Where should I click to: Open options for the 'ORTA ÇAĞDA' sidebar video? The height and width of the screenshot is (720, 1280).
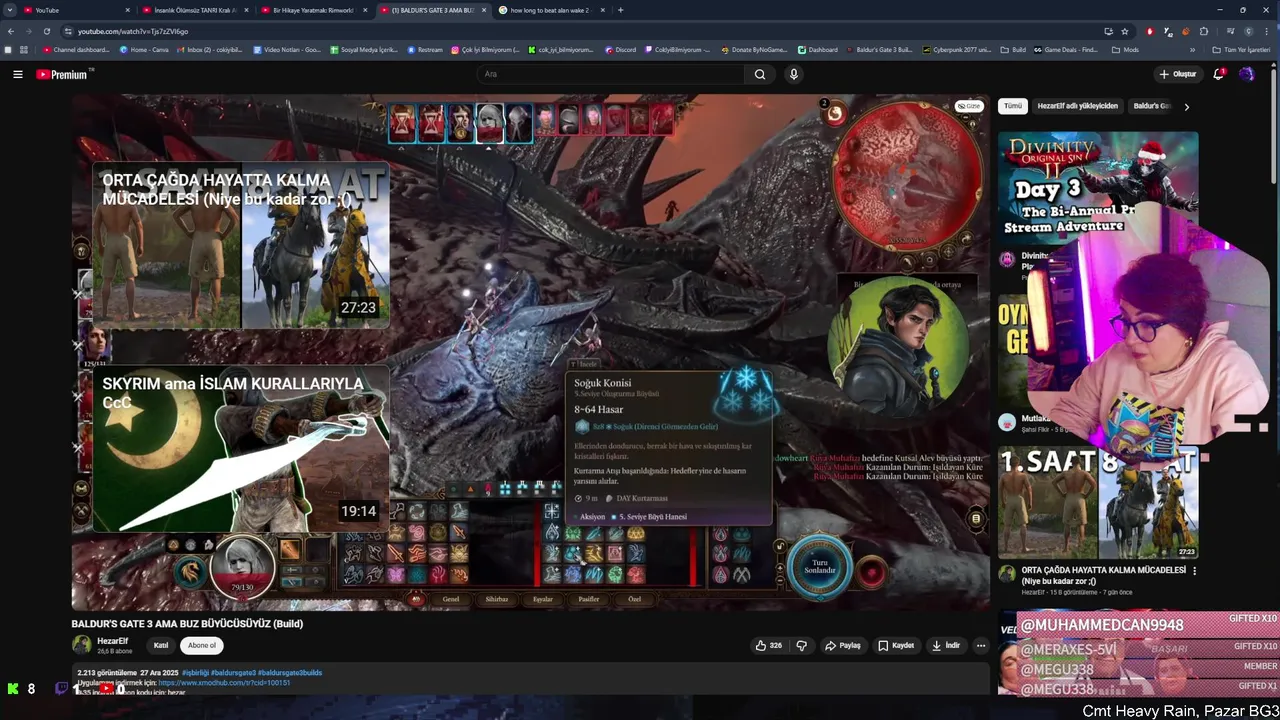tap(1194, 571)
